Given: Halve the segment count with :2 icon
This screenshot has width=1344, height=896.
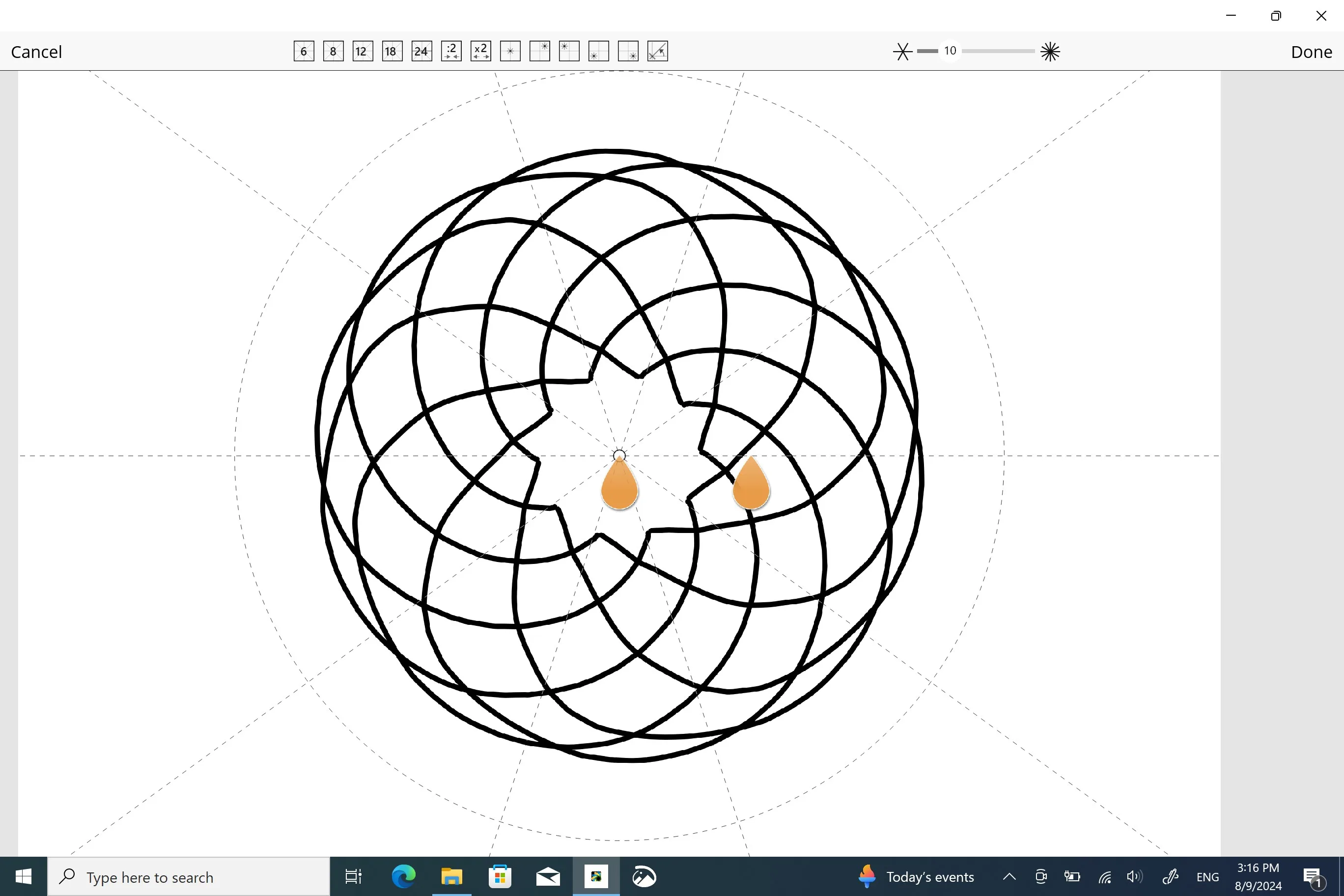Looking at the screenshot, I should pos(451,52).
